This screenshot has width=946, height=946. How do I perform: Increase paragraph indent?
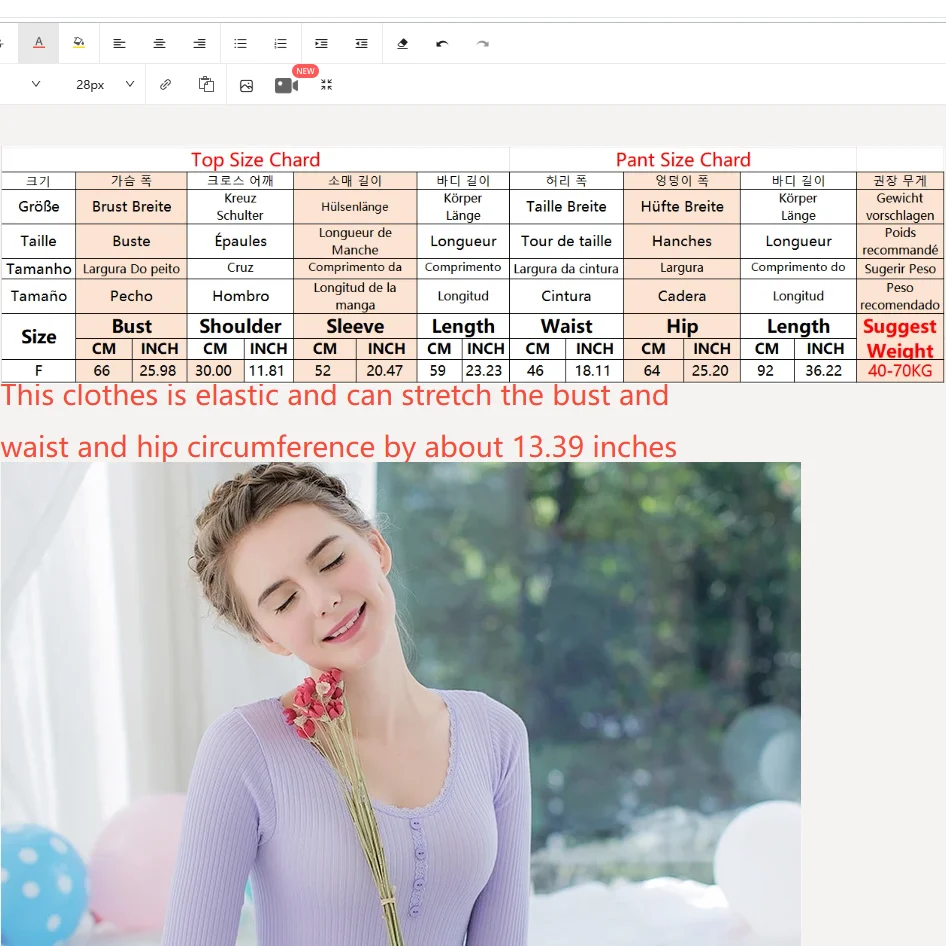point(321,43)
